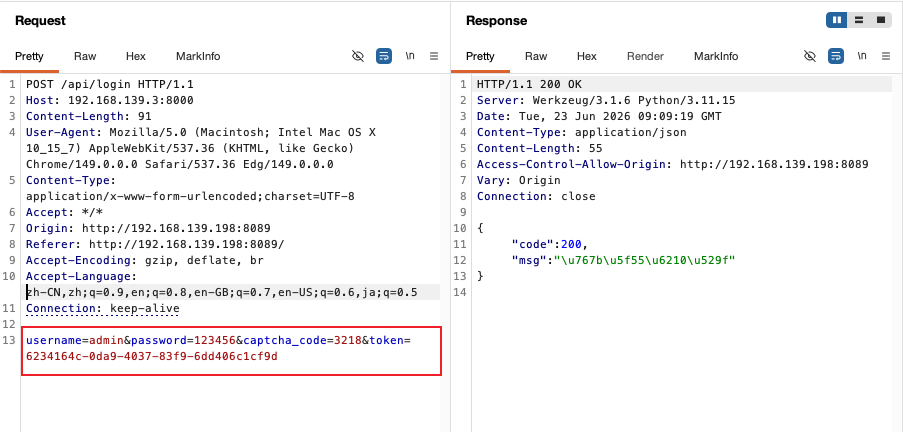Open Response panel hamburger options menu
This screenshot has height=432, width=903.
[x=886, y=56]
